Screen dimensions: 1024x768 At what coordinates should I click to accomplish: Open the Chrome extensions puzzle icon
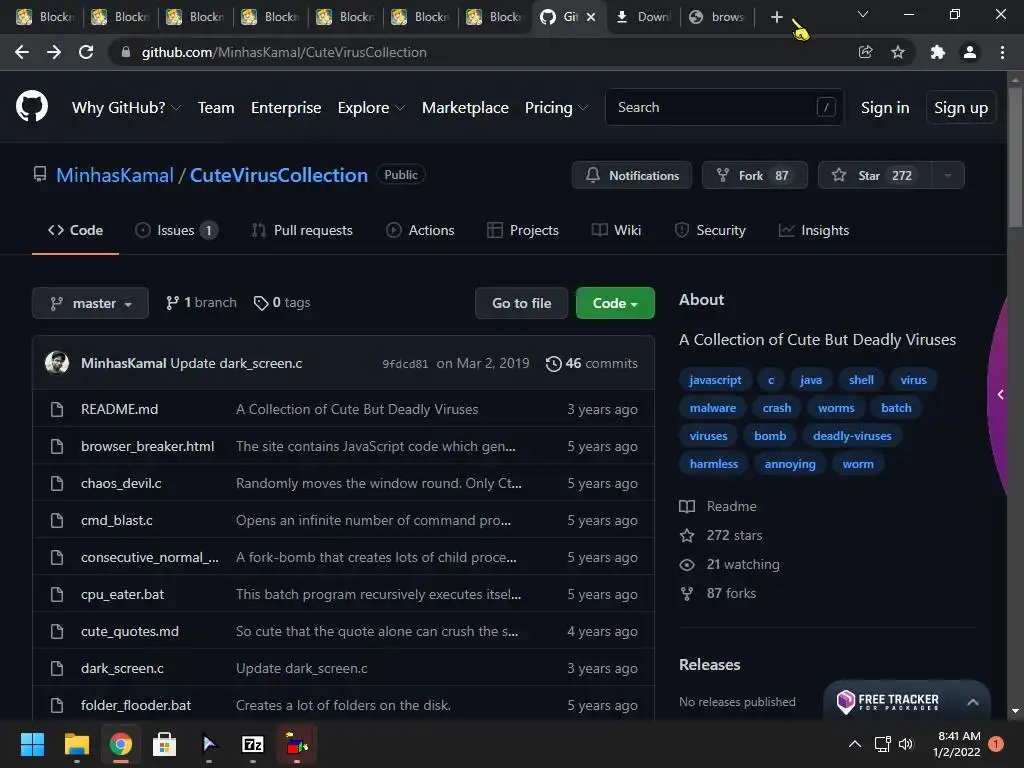pos(938,52)
